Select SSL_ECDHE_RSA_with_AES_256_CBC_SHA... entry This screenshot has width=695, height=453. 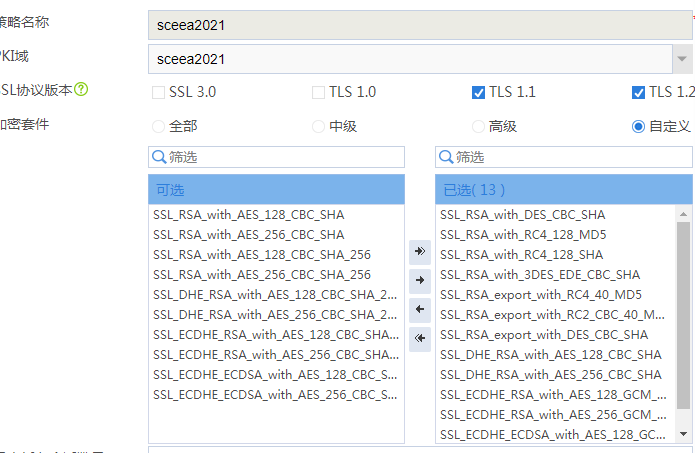coord(277,355)
